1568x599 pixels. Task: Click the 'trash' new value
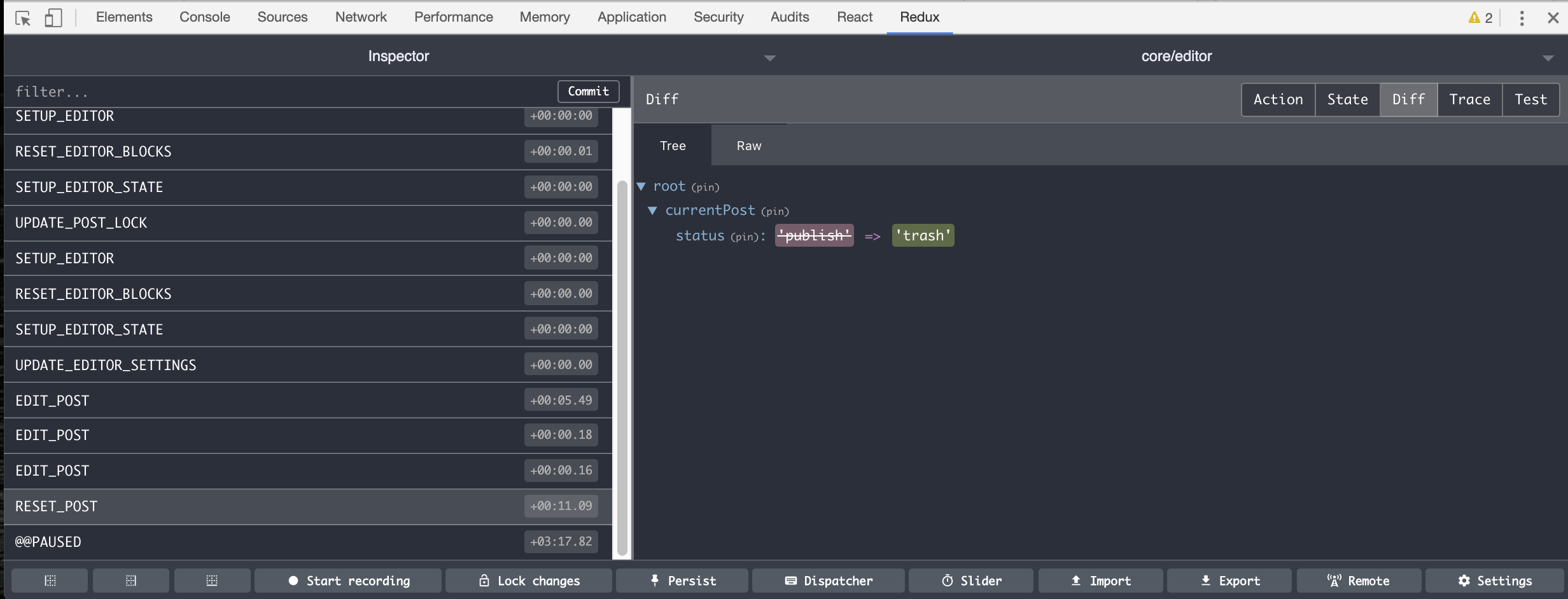pos(923,236)
